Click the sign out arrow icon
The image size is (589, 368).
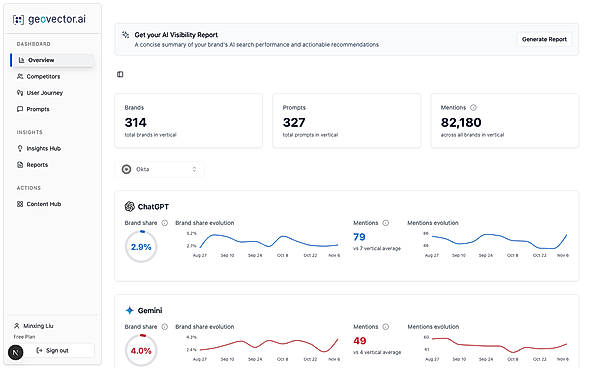39,350
